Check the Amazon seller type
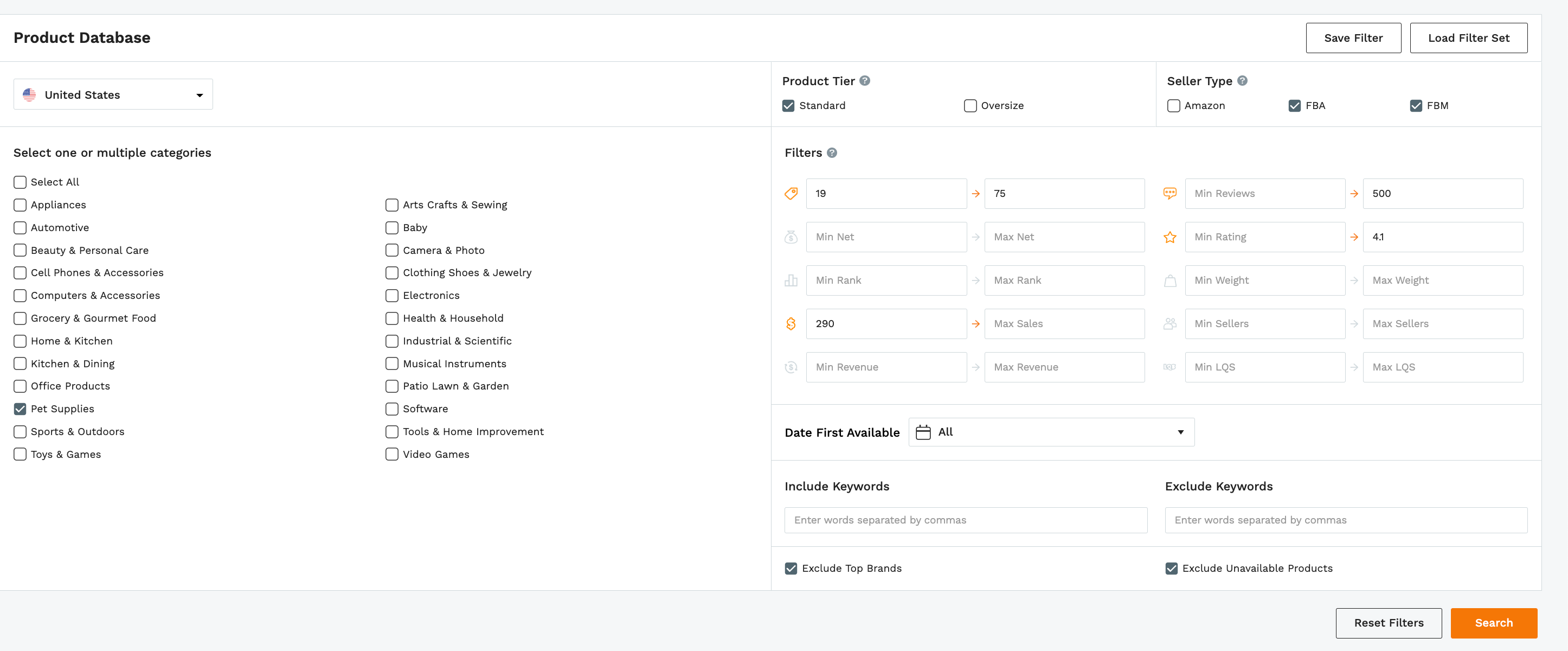 (1173, 106)
